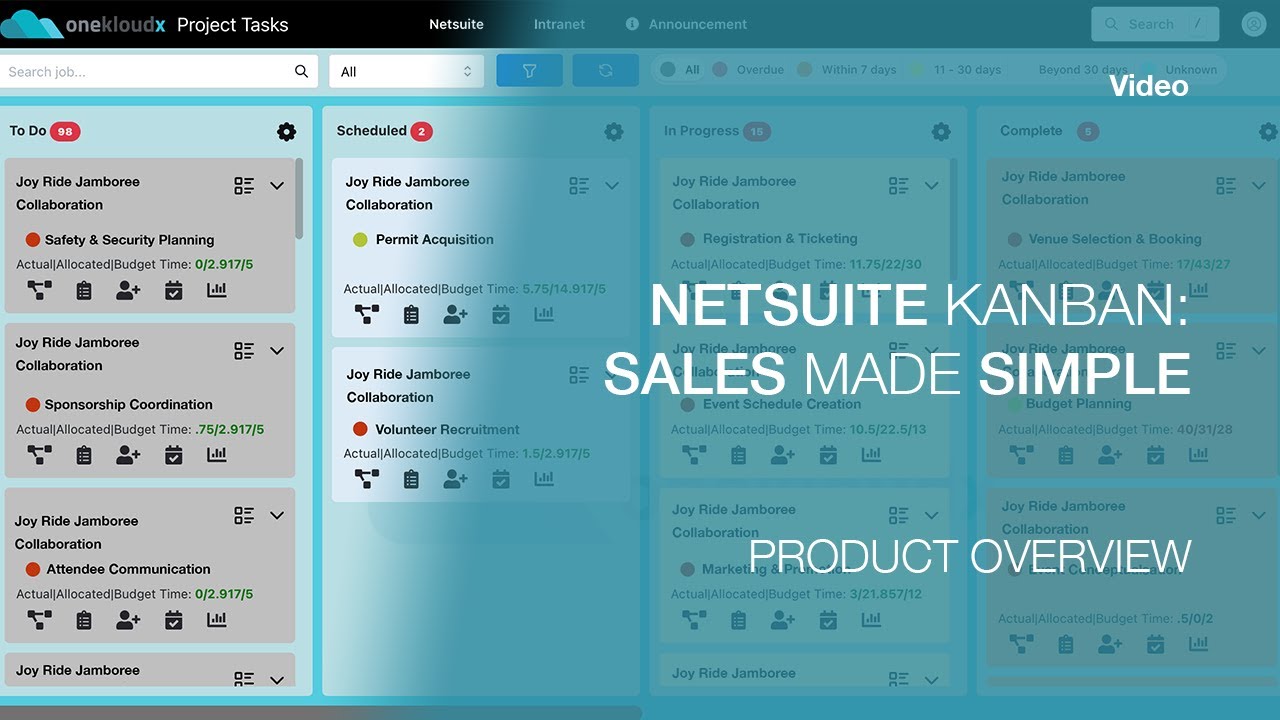This screenshot has height=720, width=1280.
Task: Click add-person icon on Safety & Security Planning
Action: 128,290
